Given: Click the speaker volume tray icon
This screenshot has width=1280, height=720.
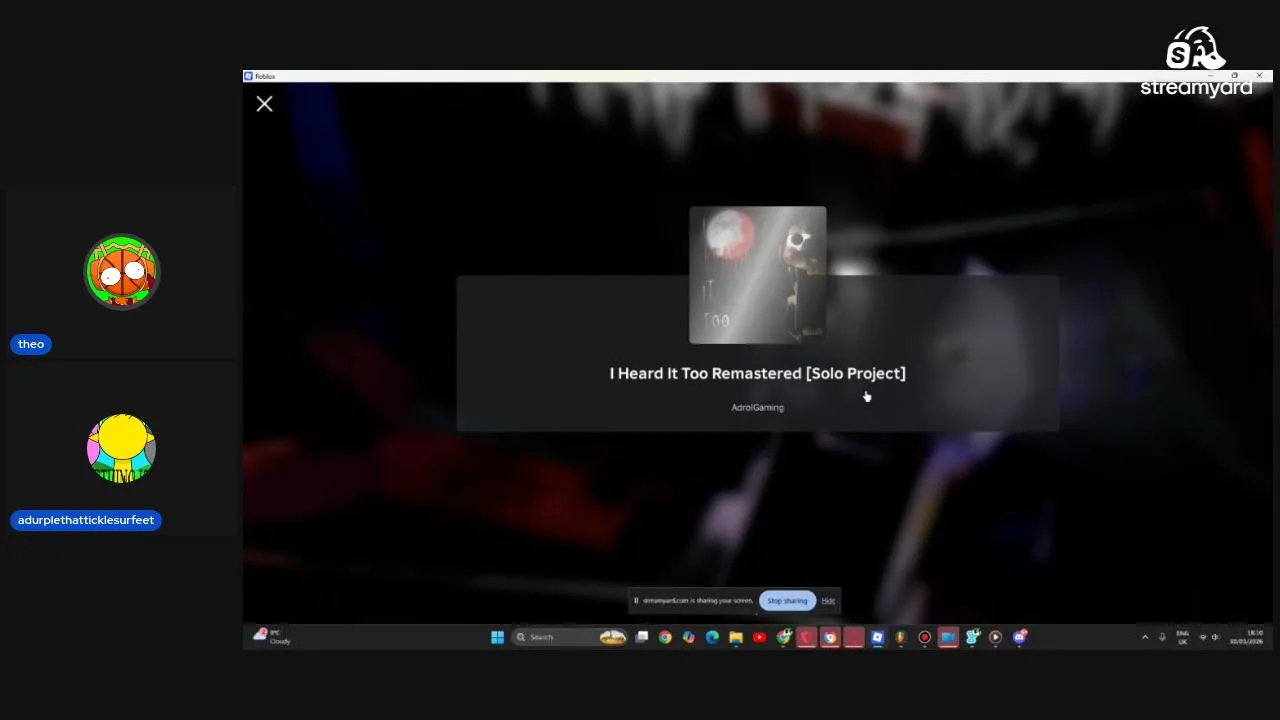Looking at the screenshot, I should [x=1215, y=637].
